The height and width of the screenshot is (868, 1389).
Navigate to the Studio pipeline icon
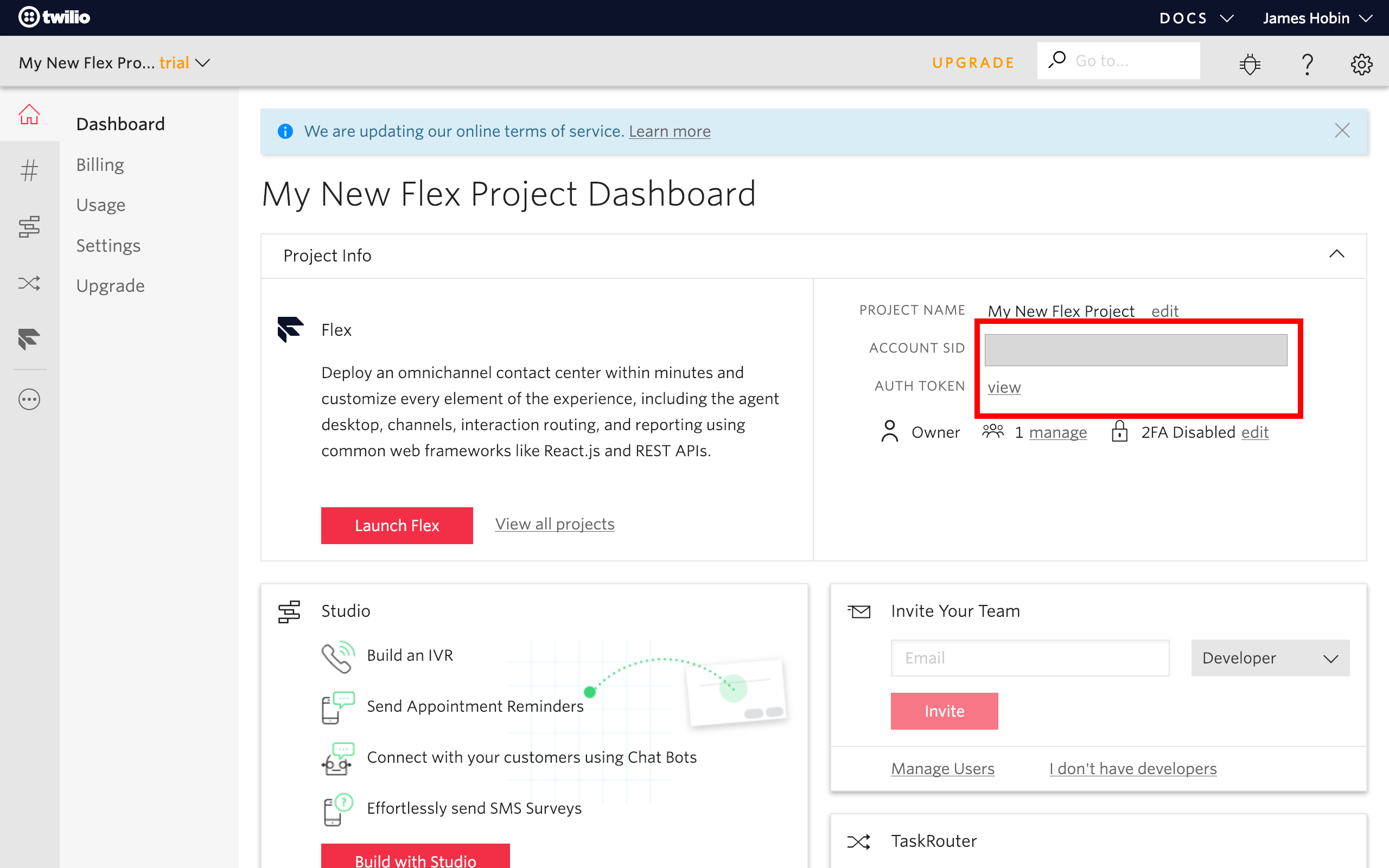point(29,225)
